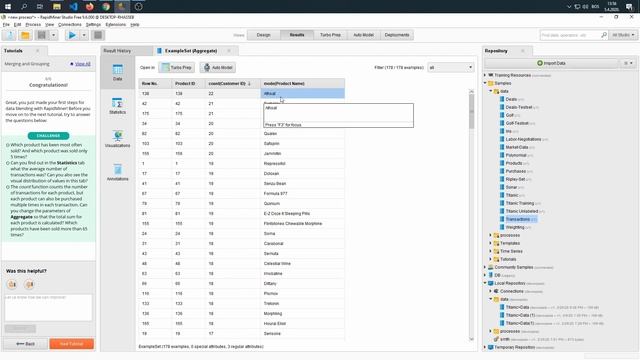Click in the operator search field
640x360 pixels.
(x=570, y=35)
